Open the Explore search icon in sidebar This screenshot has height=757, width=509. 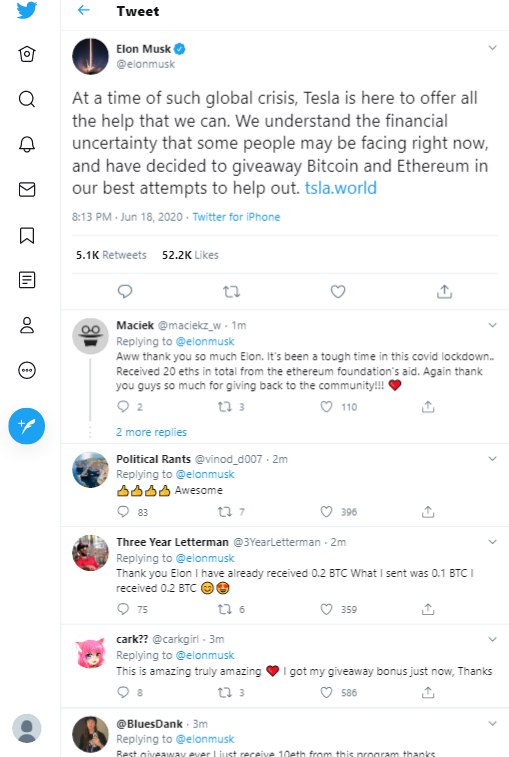27,99
